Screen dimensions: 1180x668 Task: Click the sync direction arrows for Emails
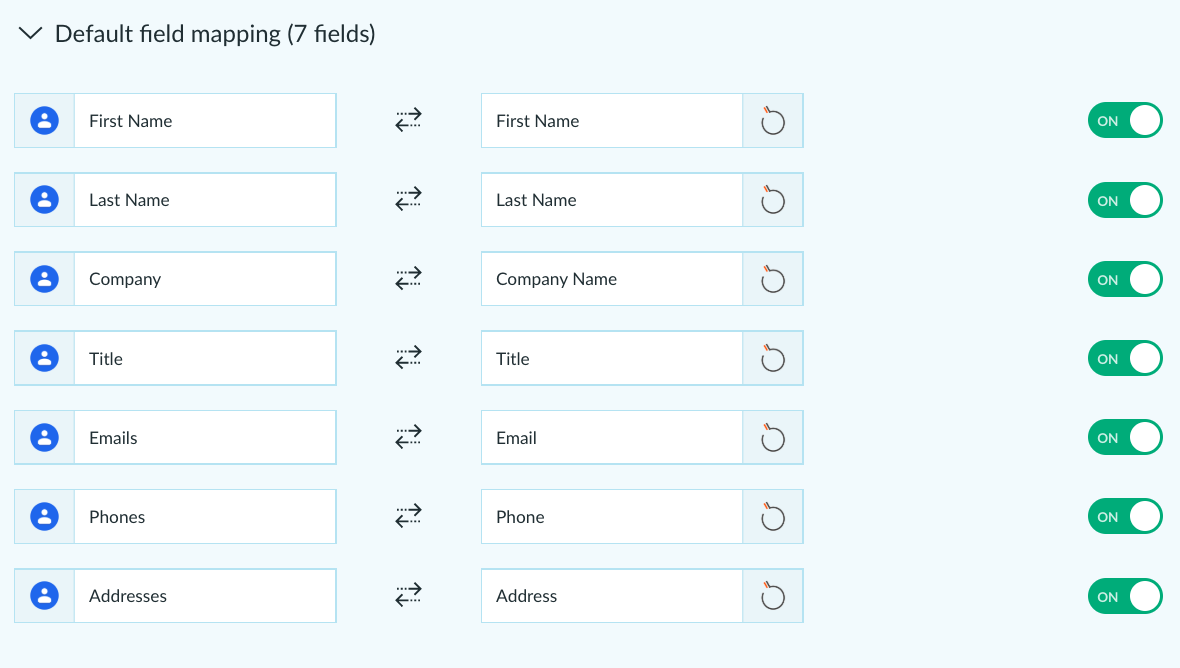[409, 438]
